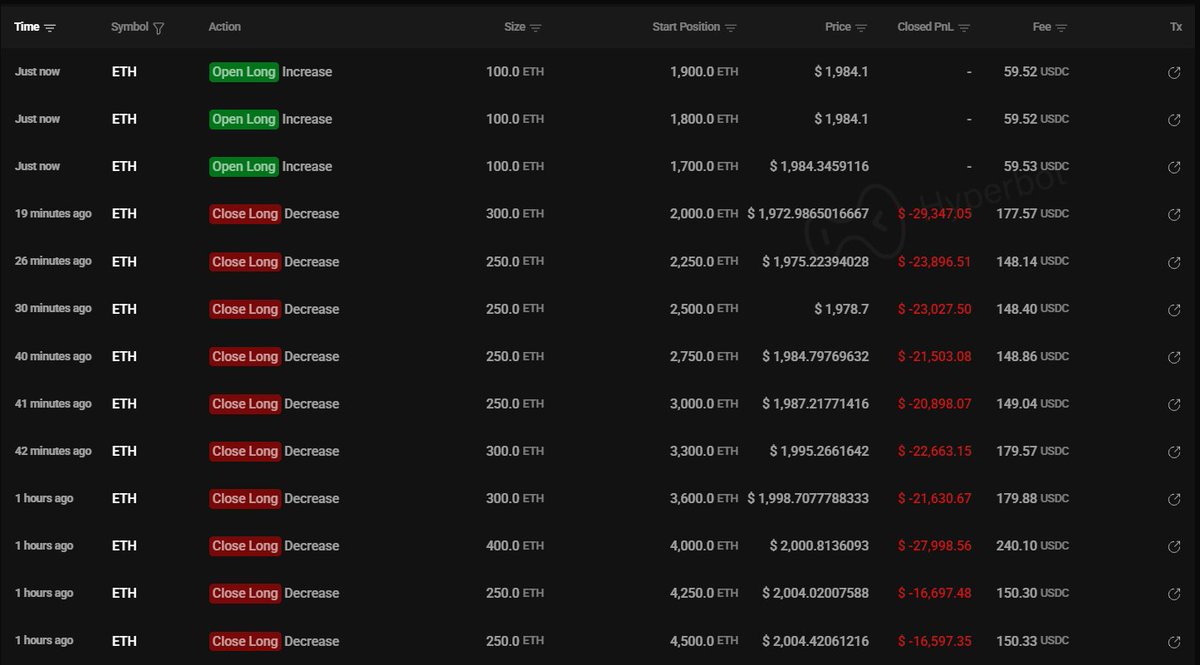1200x665 pixels.
Task: Select price $1,975.22394028
Action: tap(815, 262)
